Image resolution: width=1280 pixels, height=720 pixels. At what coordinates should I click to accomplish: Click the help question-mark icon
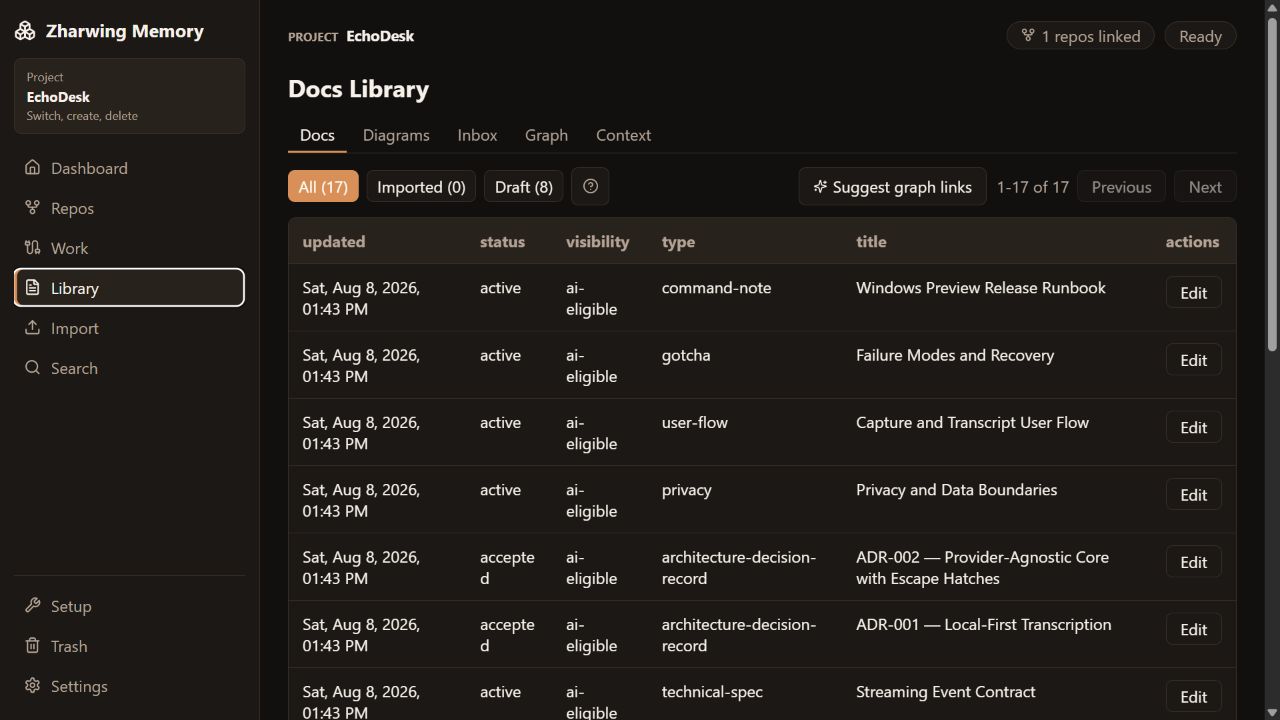(x=590, y=186)
